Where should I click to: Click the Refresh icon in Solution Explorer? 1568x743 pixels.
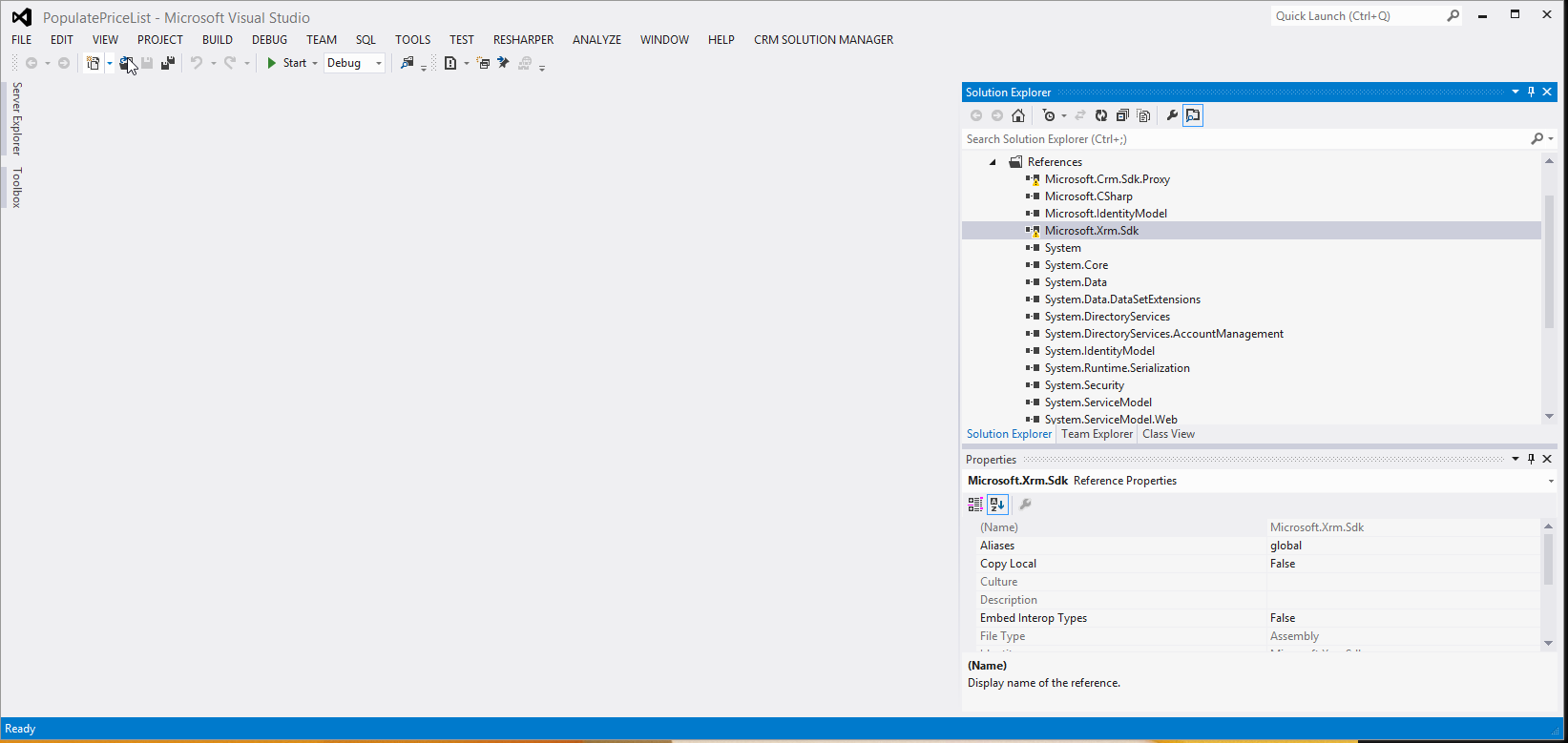click(1101, 115)
